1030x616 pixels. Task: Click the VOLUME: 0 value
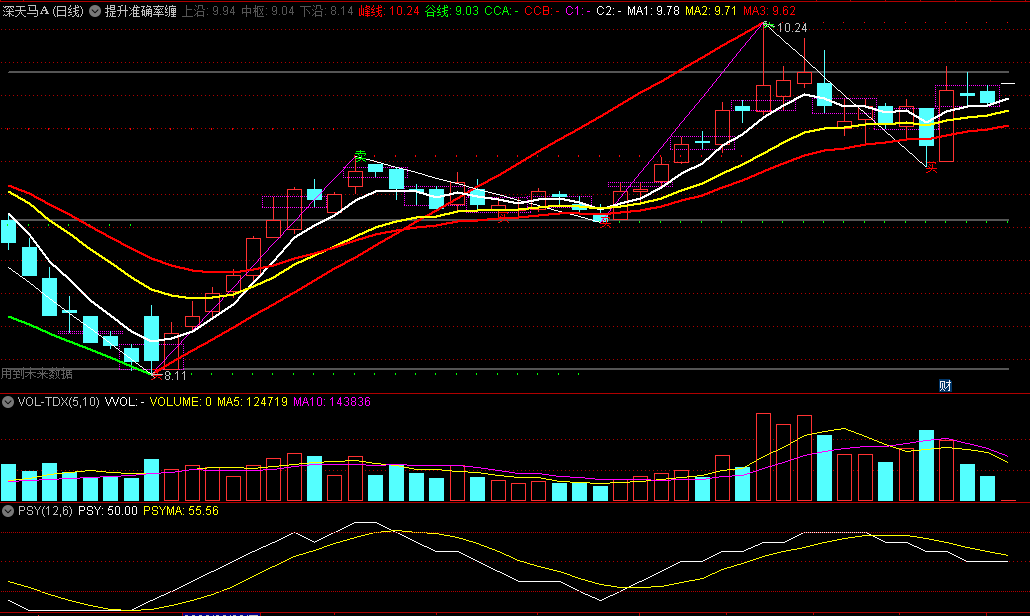(181, 402)
